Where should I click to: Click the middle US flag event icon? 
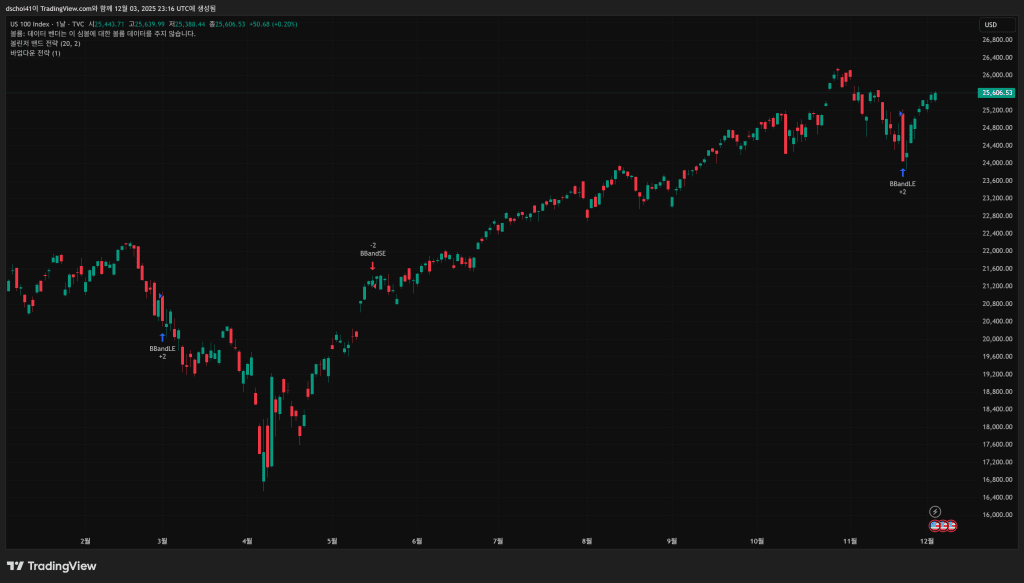pyautogui.click(x=943, y=525)
